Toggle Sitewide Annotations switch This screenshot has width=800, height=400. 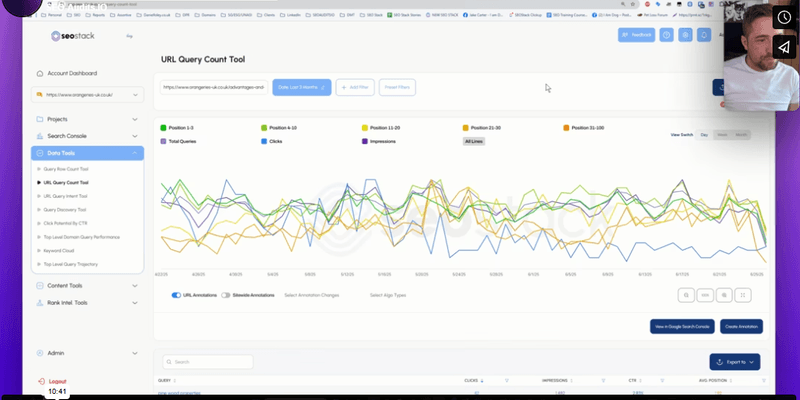(226, 295)
